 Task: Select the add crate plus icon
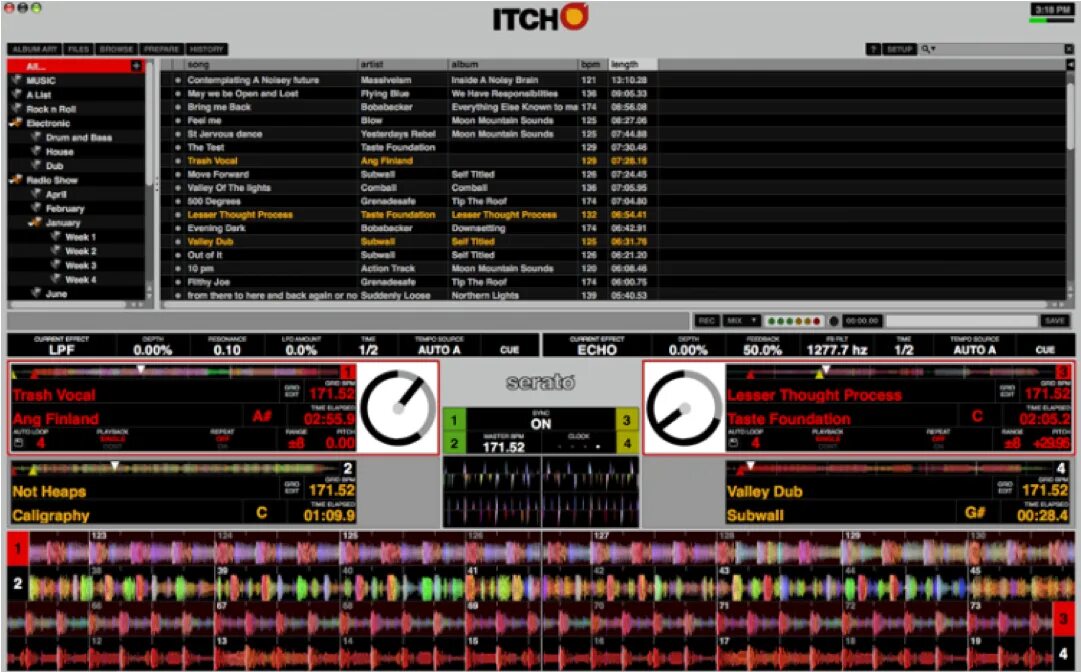click(x=137, y=64)
